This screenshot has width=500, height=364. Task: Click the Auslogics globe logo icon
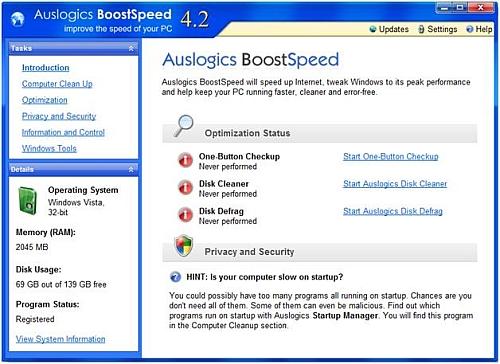pos(17,19)
